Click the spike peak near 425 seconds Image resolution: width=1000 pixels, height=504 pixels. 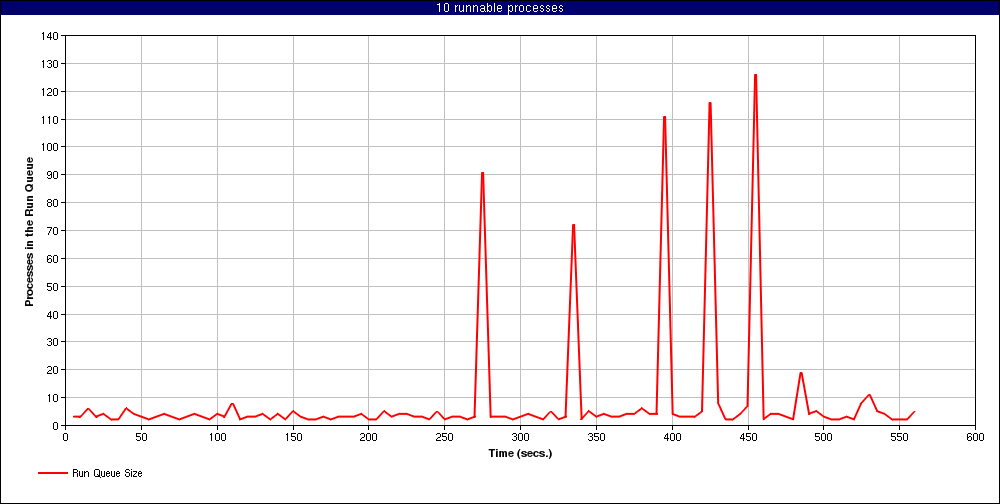[710, 103]
